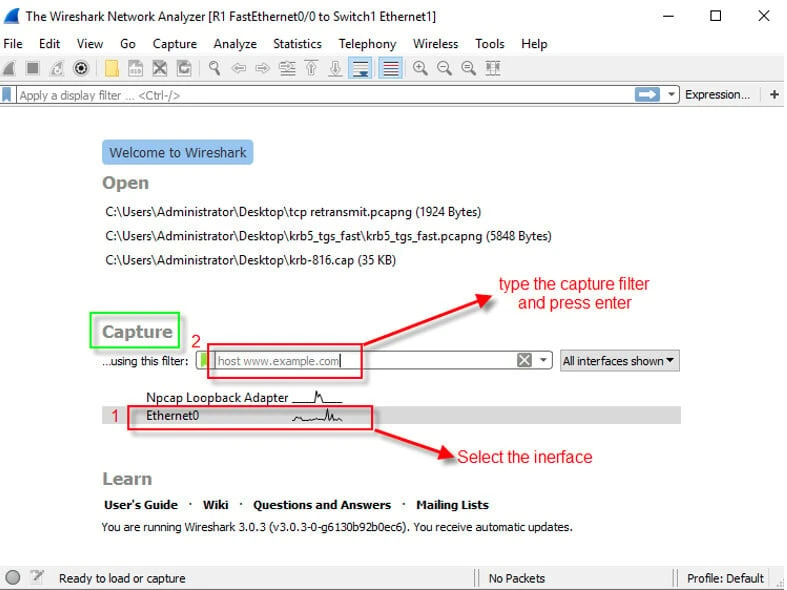Click the Zoom Out toolbar icon
The image size is (787, 590).
[x=444, y=68]
